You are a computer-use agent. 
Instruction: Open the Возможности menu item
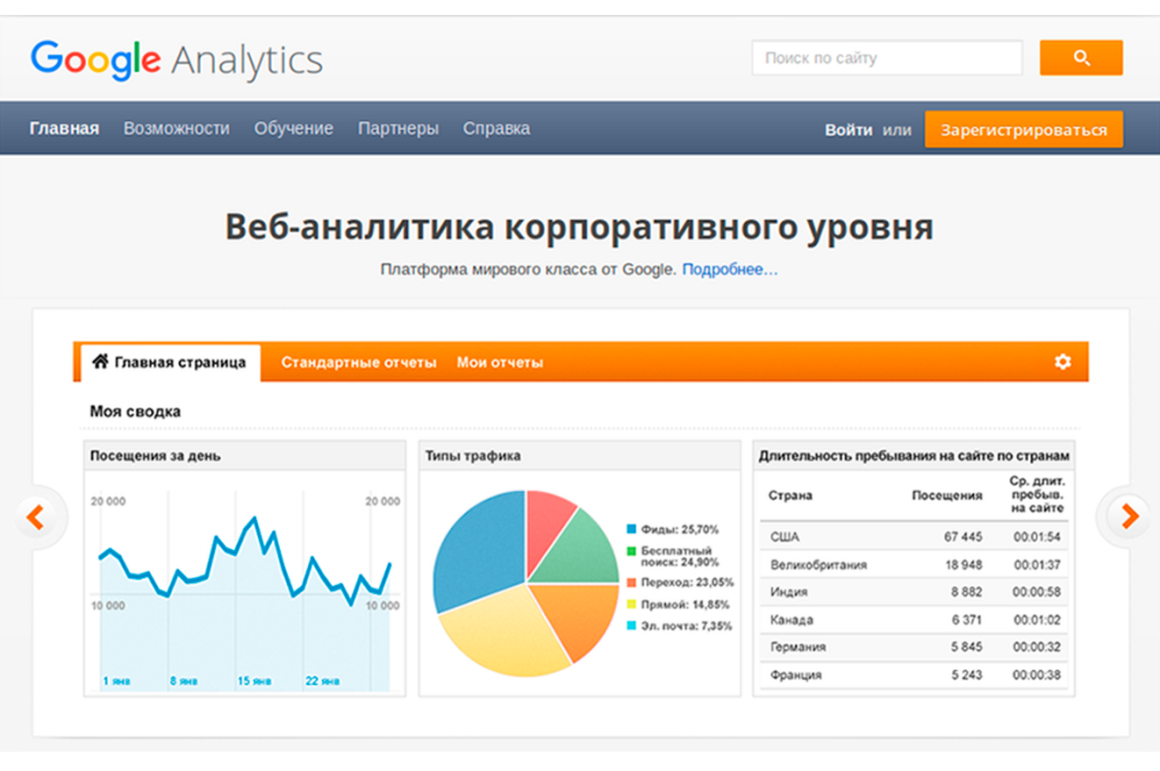click(x=176, y=129)
